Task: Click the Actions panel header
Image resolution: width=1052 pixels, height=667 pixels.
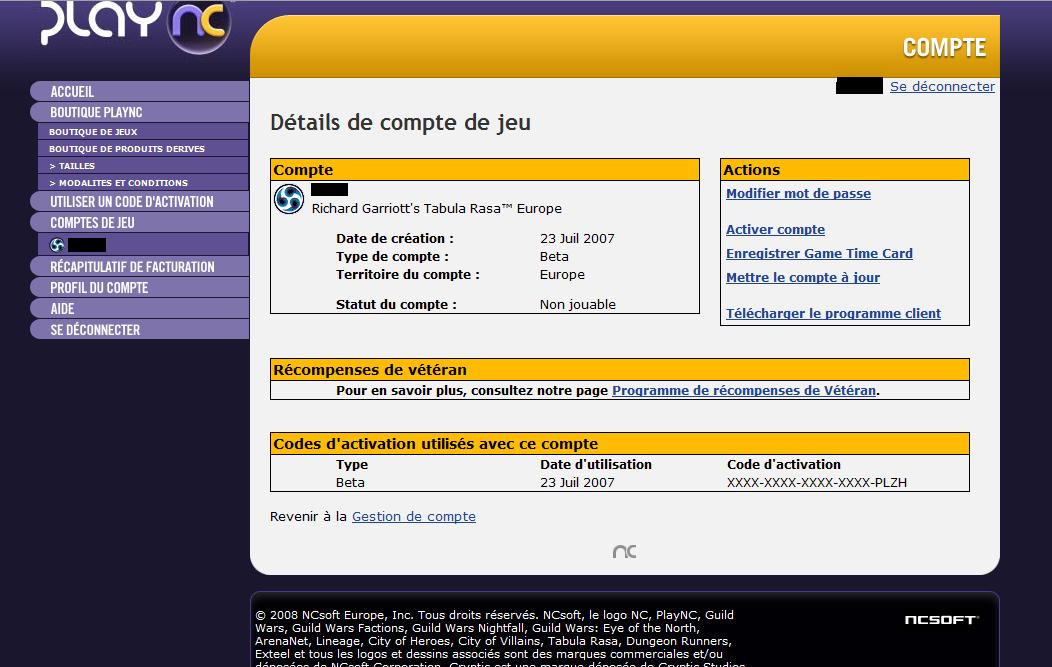Action: 845,170
